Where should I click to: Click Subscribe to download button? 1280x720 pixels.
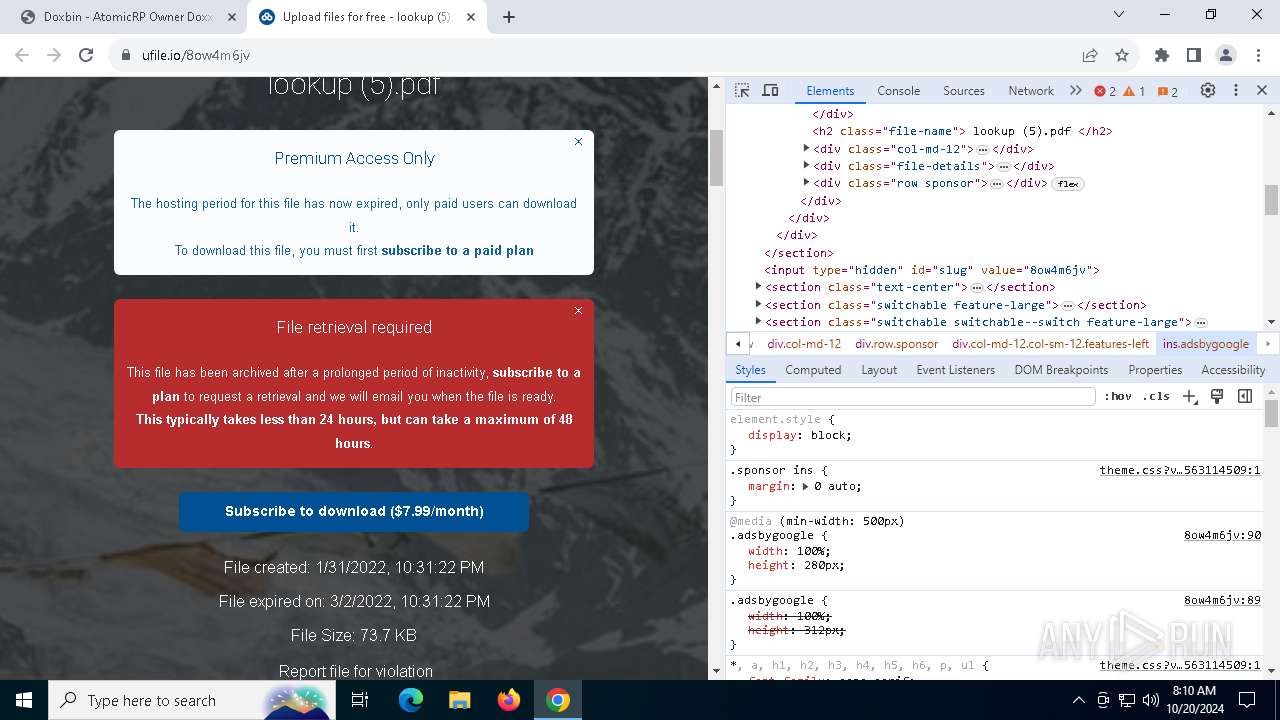(354, 511)
